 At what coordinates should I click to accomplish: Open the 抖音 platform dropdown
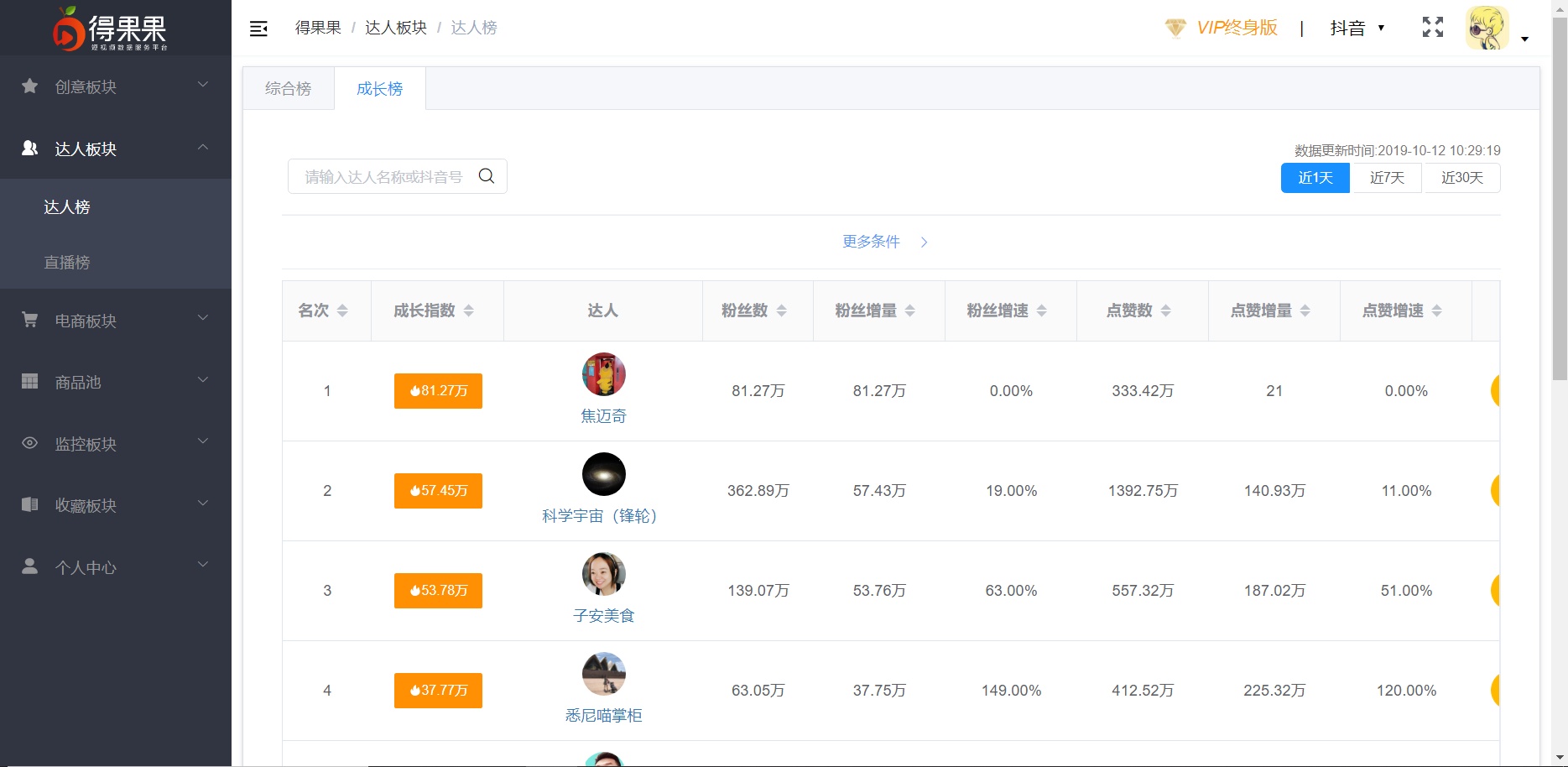click(x=1357, y=28)
